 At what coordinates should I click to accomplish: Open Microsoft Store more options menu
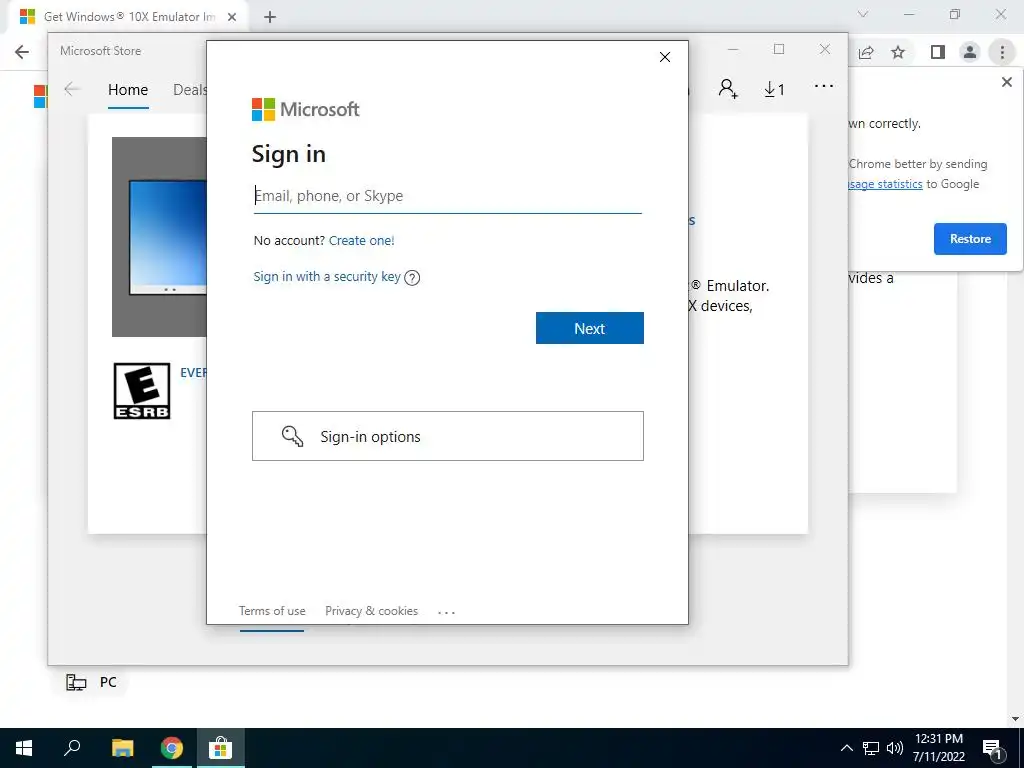click(x=824, y=86)
